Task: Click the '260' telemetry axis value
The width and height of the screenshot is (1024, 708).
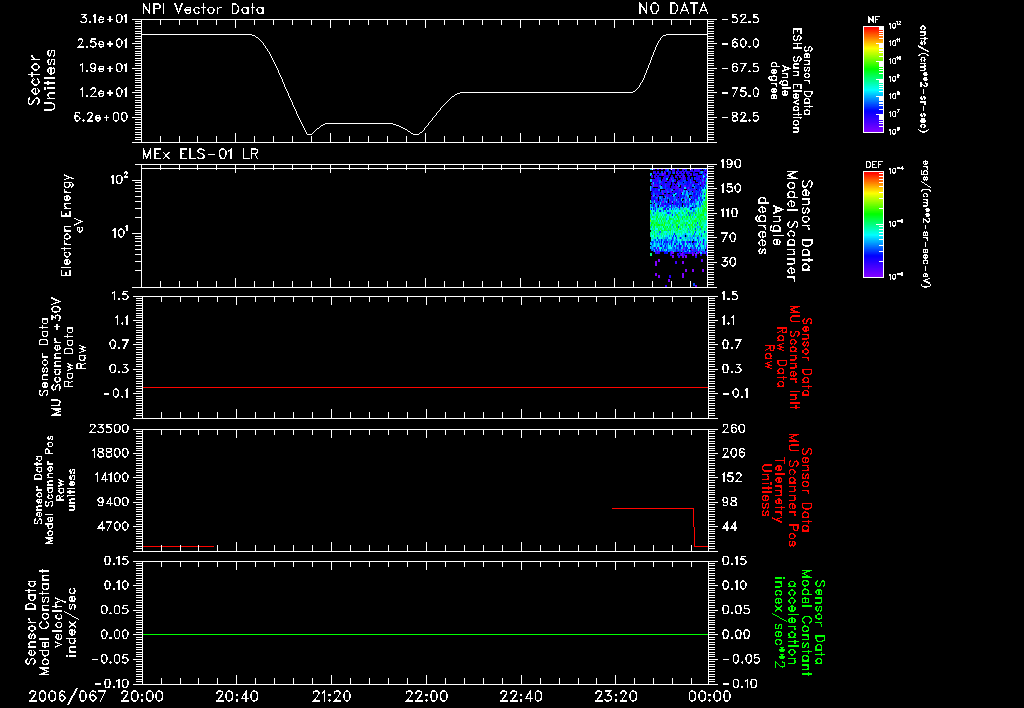Action: [x=731, y=429]
